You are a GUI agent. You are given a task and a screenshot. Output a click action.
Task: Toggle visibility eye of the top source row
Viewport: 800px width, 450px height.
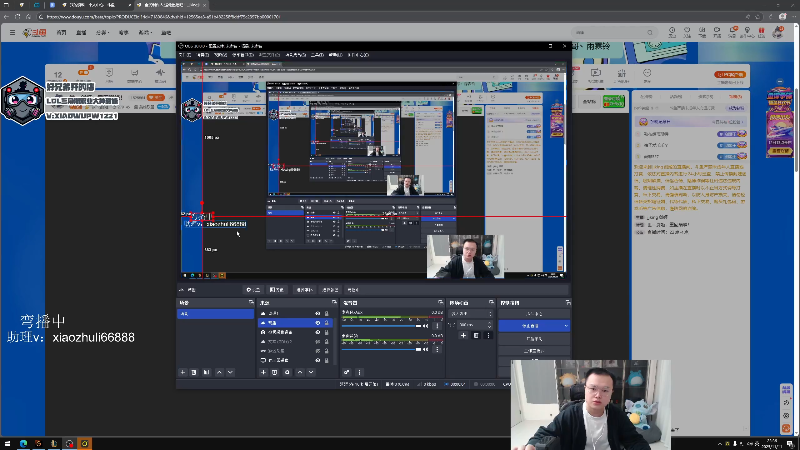[318, 314]
